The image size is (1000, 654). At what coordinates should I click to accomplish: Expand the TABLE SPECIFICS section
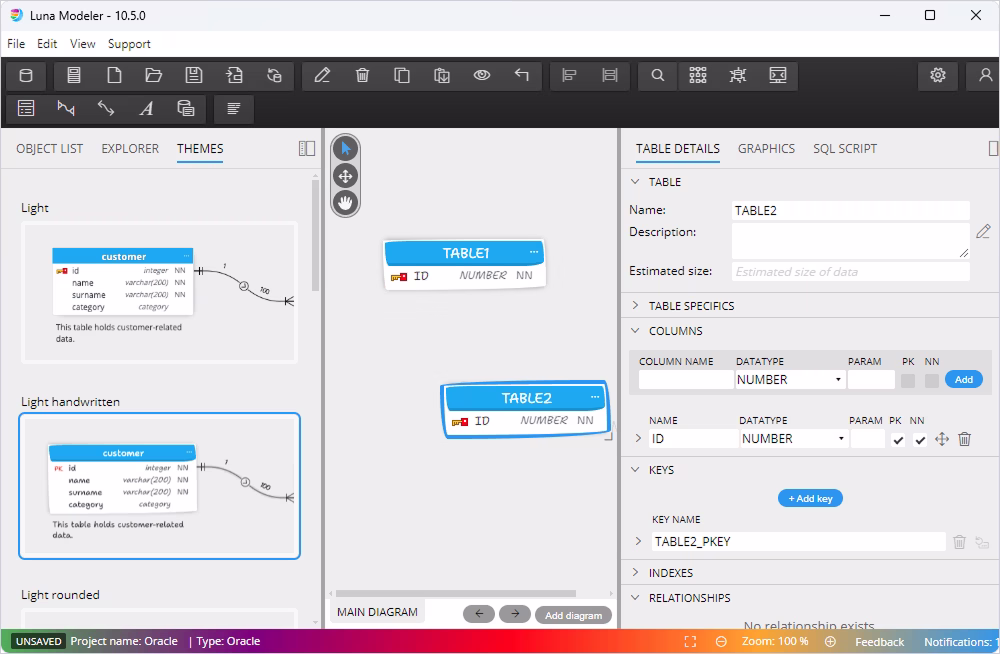(635, 306)
